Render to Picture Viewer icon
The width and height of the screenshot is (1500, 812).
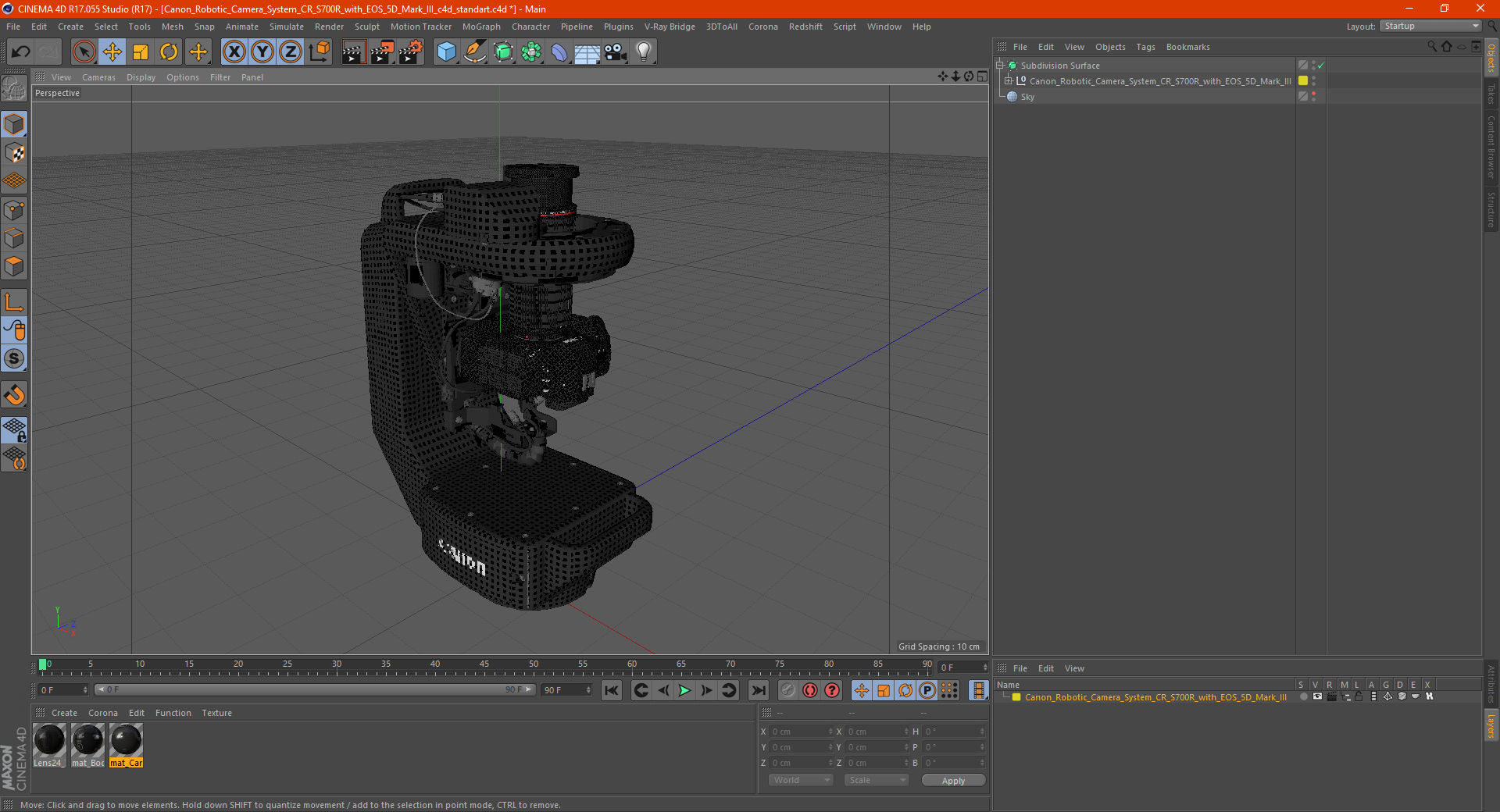[x=382, y=52]
